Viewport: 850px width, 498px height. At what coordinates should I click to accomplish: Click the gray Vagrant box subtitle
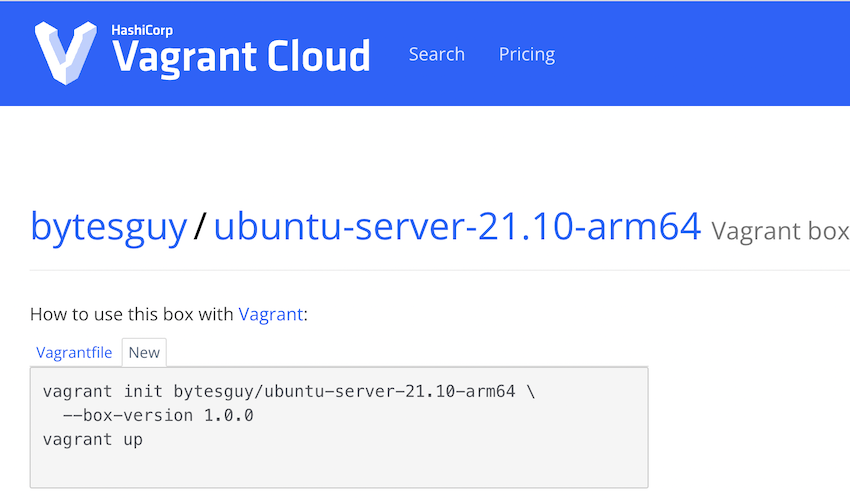pyautogui.click(x=780, y=231)
